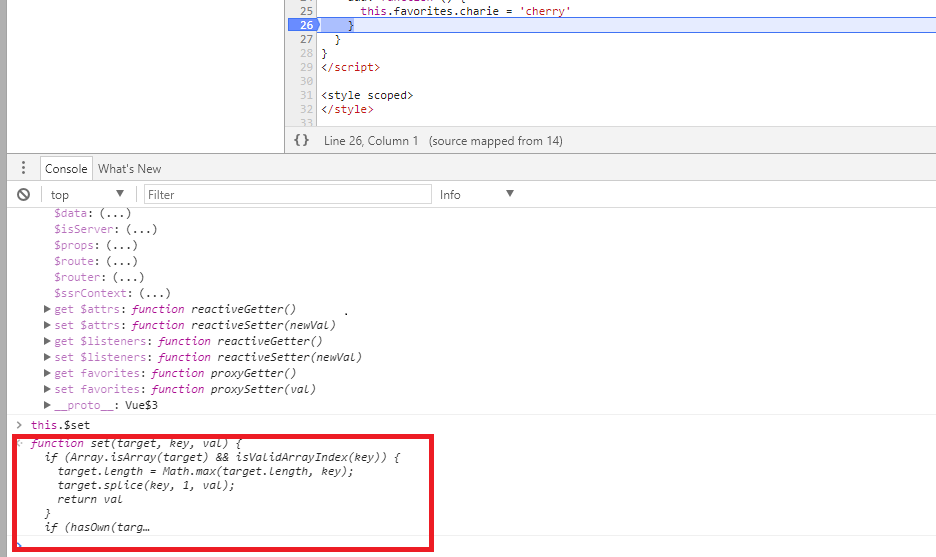Switch to the Console tab
The image size is (936, 557).
point(67,169)
